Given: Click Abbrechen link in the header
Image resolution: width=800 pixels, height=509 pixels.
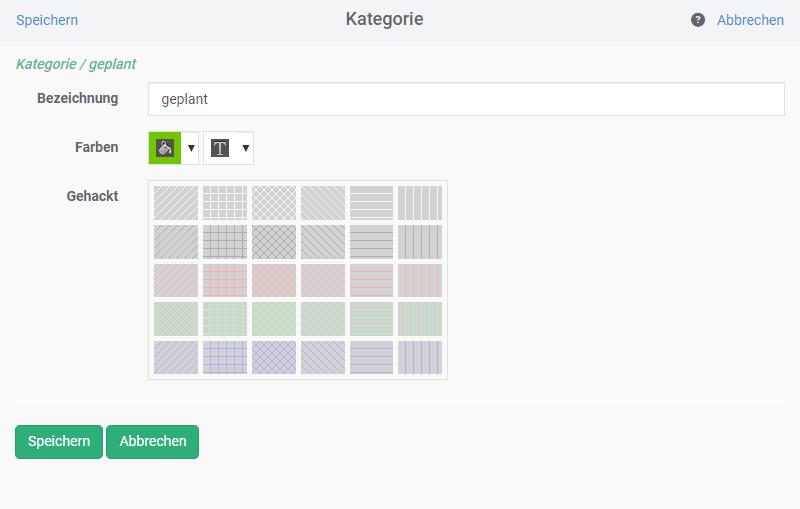Looking at the screenshot, I should tap(750, 20).
